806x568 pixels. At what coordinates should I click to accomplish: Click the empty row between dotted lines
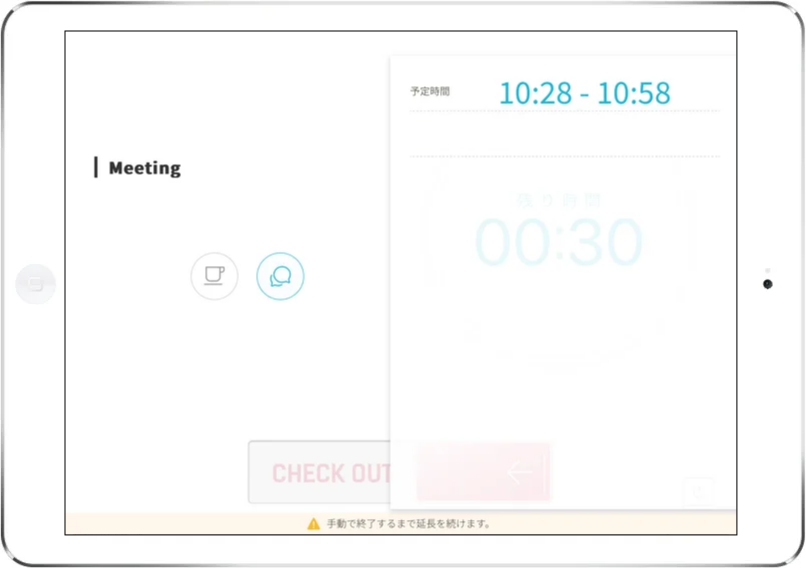(564, 134)
